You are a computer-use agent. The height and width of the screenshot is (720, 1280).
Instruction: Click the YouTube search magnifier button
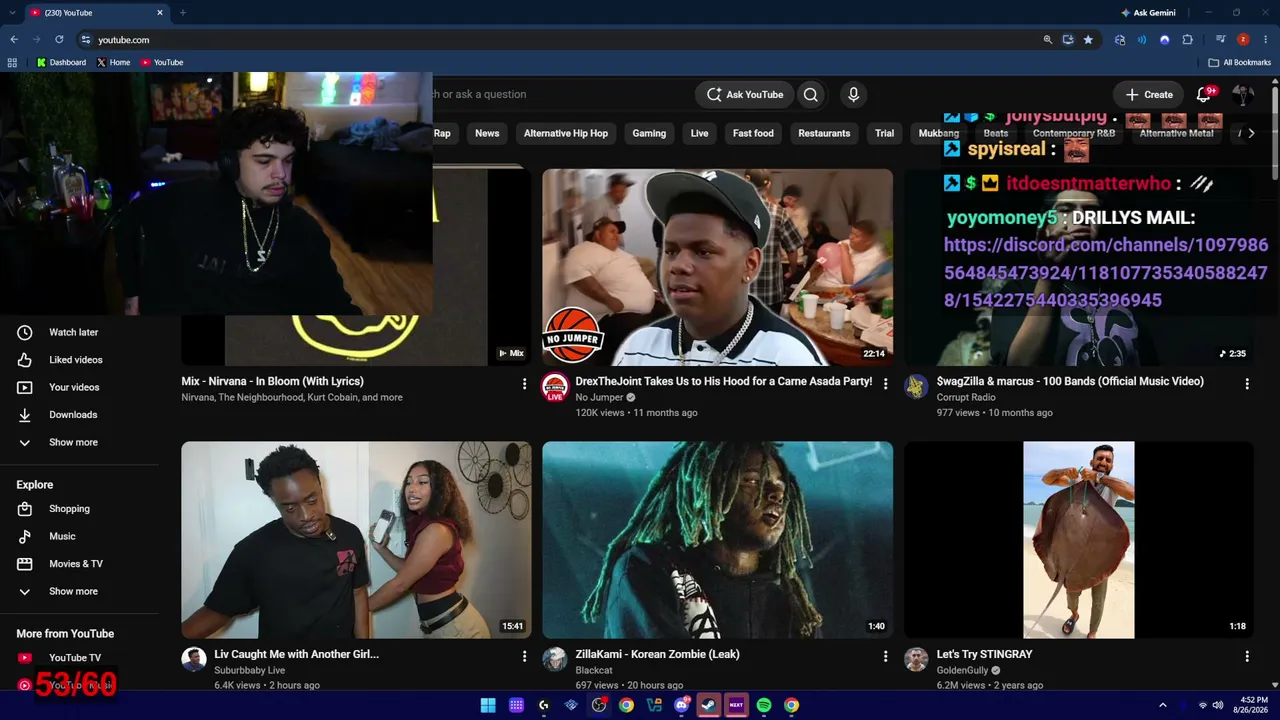tap(811, 95)
